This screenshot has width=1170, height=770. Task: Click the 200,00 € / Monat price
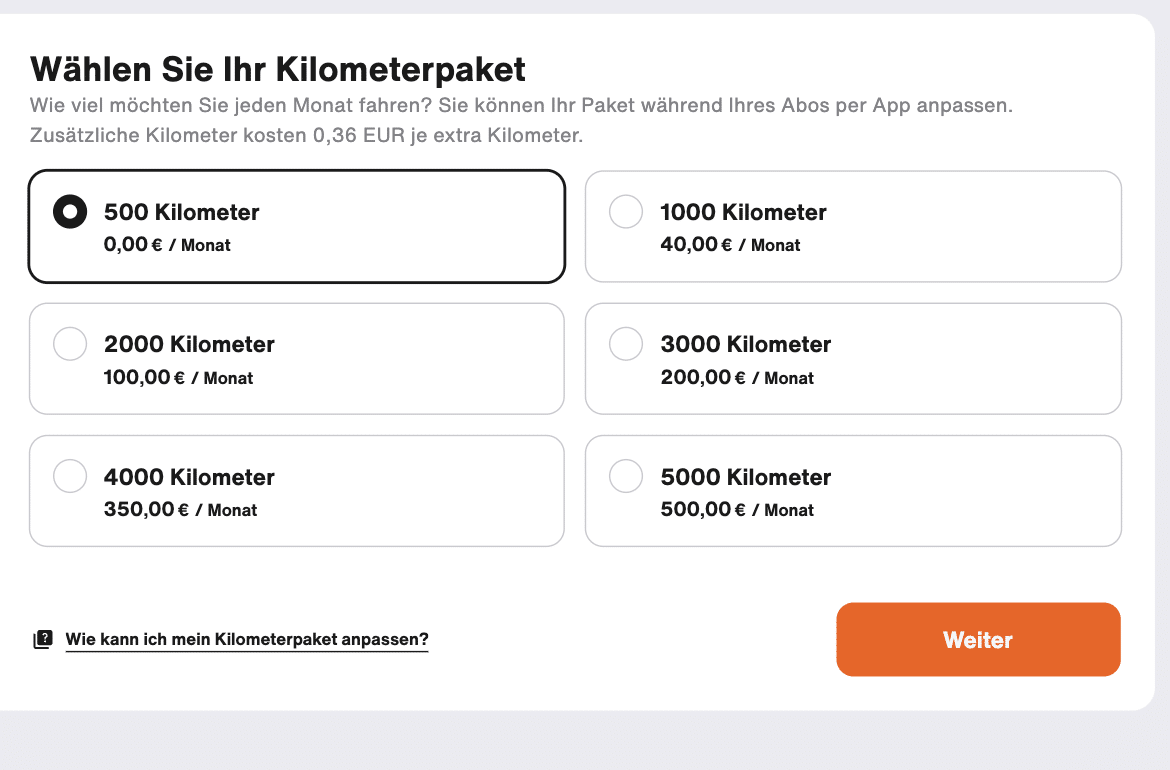coord(736,378)
